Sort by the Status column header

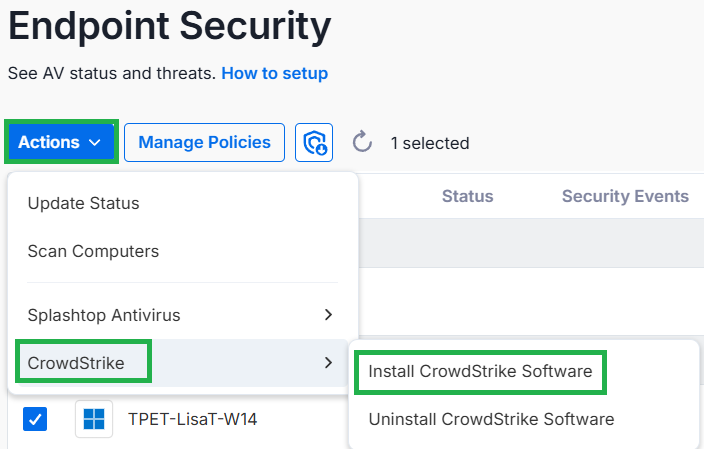point(467,196)
